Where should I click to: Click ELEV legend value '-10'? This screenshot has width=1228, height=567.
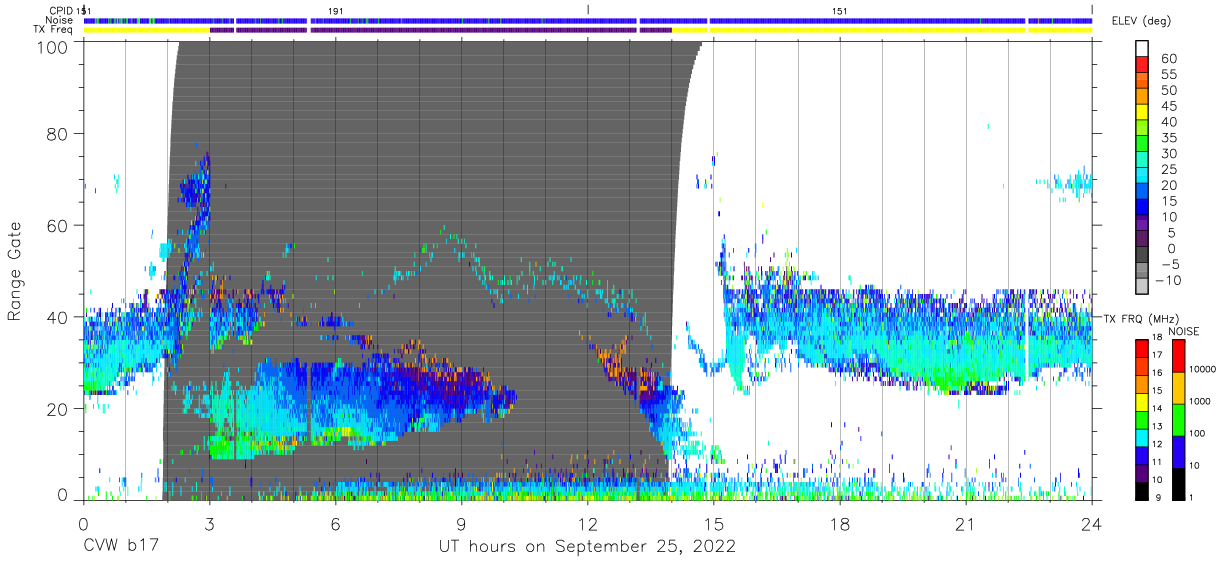(1168, 281)
